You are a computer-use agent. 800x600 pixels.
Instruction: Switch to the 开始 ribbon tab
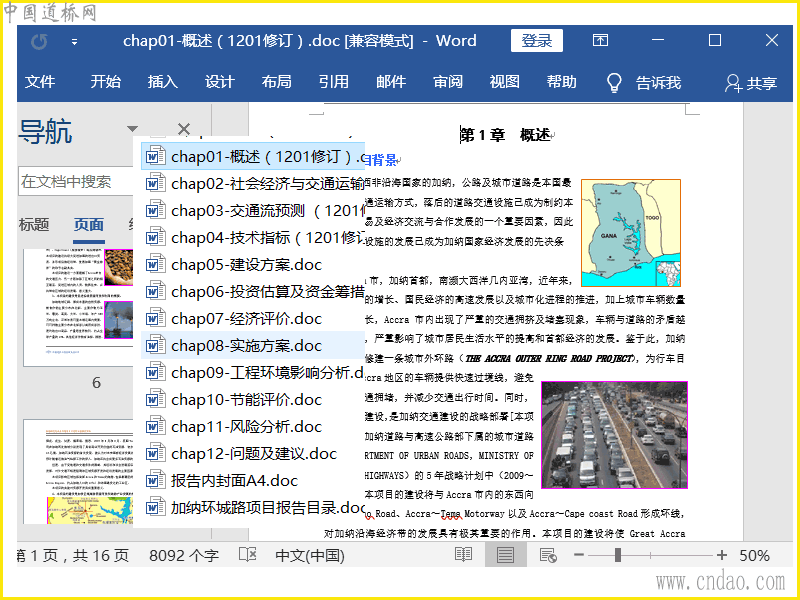106,82
